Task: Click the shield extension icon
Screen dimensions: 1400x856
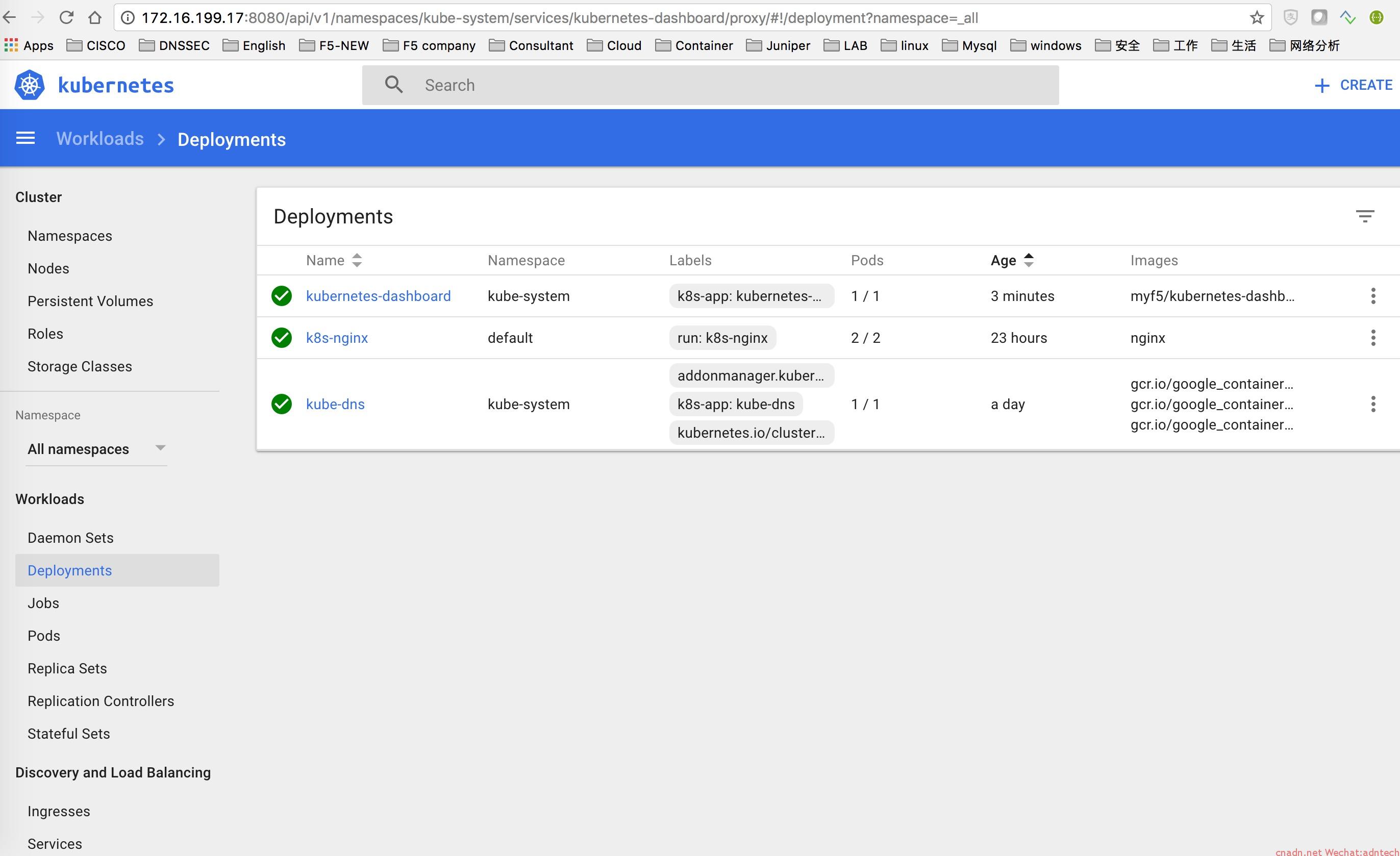Action: click(1290, 18)
